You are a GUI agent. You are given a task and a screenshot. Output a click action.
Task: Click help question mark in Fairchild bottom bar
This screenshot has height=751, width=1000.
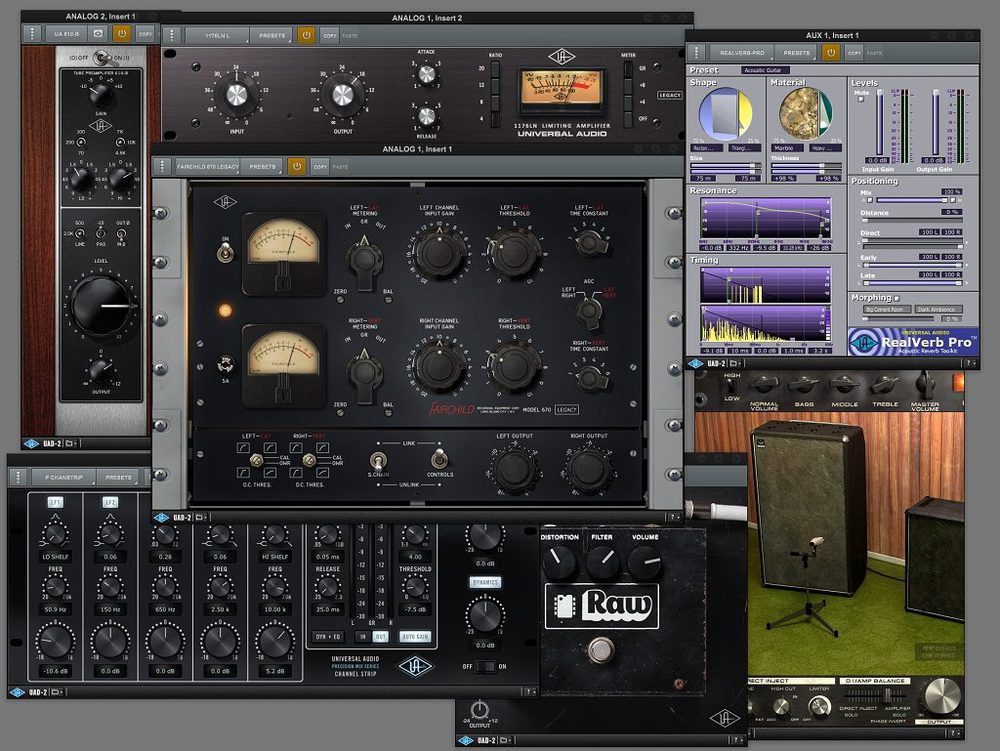click(674, 517)
